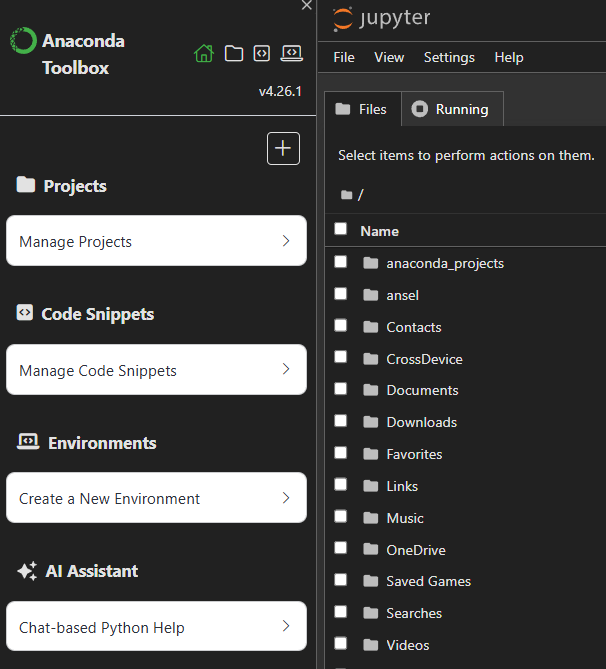Open the environments laptop icon in Toolbox header

(x=291, y=53)
